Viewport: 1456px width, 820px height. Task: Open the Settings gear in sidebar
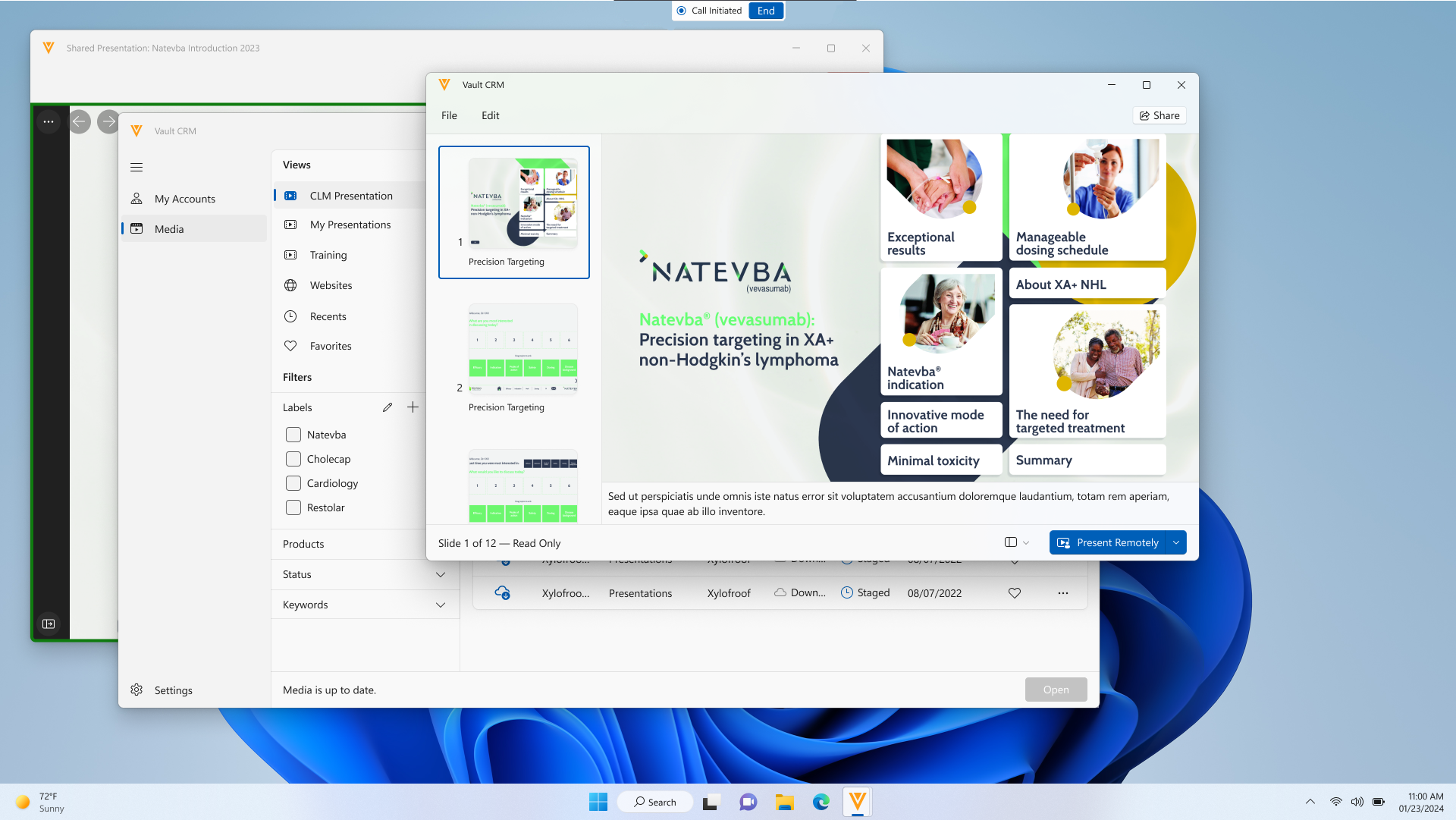(136, 690)
